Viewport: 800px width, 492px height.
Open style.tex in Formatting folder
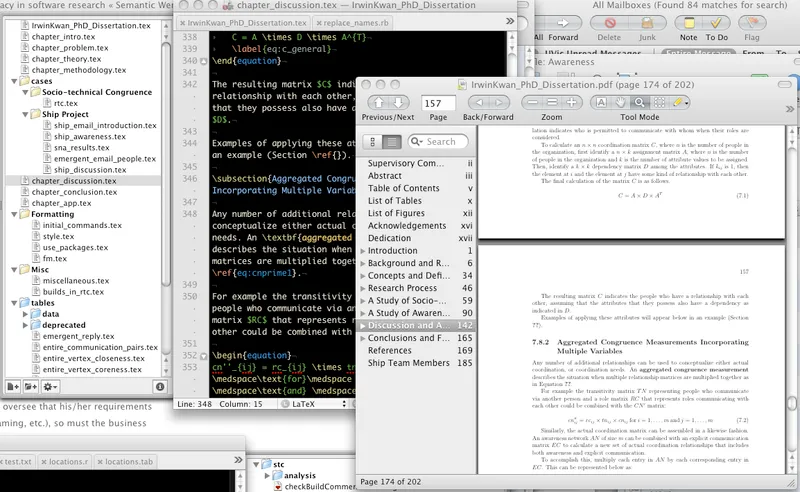click(x=58, y=236)
